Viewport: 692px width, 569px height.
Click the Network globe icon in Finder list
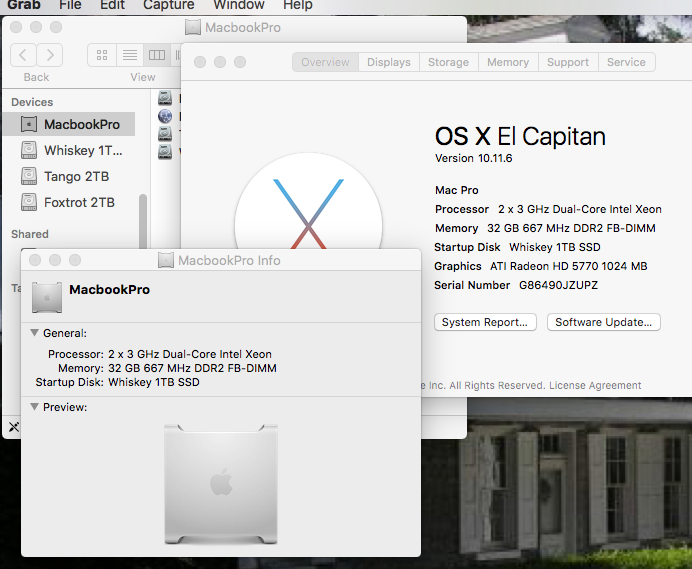[165, 116]
